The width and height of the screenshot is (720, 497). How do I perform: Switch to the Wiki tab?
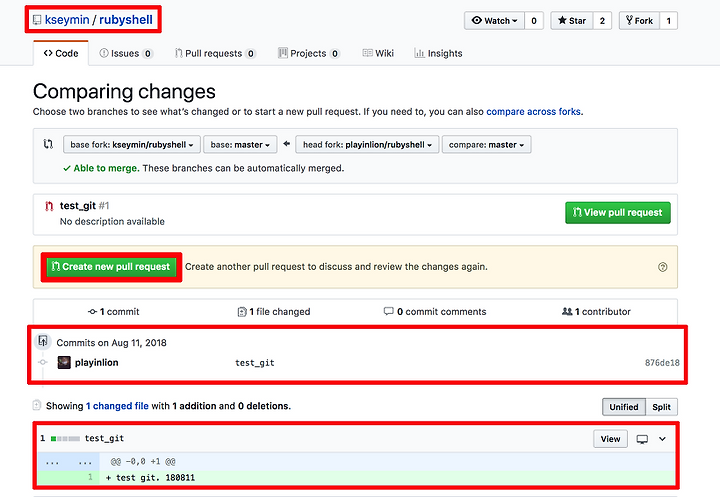pyautogui.click(x=378, y=53)
